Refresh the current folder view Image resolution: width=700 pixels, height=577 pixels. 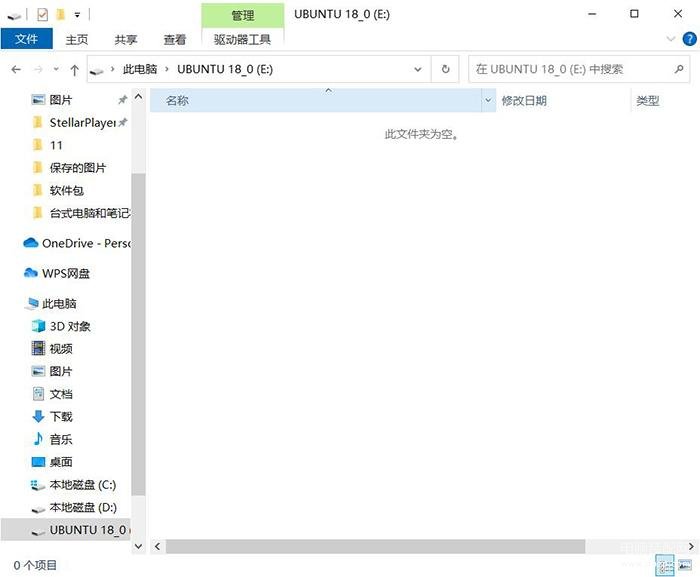tap(446, 70)
